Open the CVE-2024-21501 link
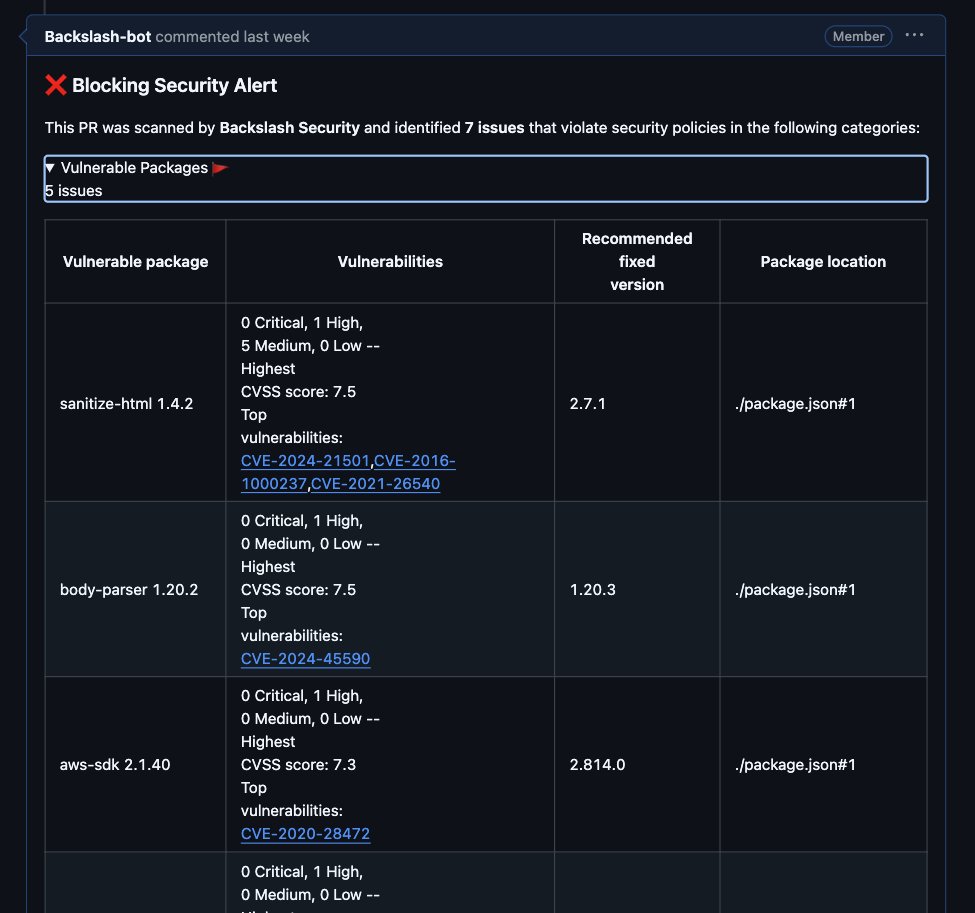 pos(305,461)
